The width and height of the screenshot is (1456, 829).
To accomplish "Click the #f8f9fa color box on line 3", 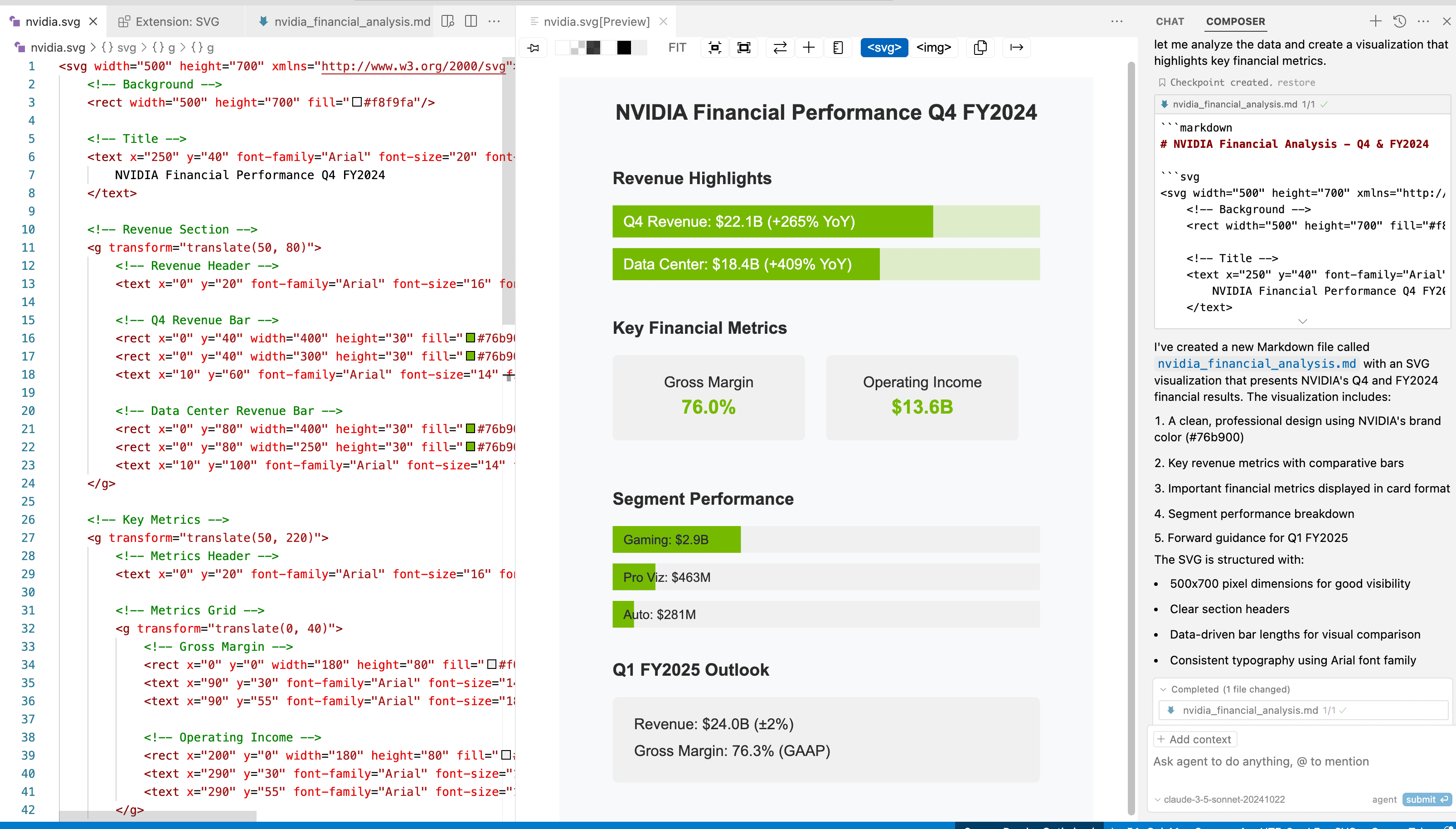I will click(357, 102).
